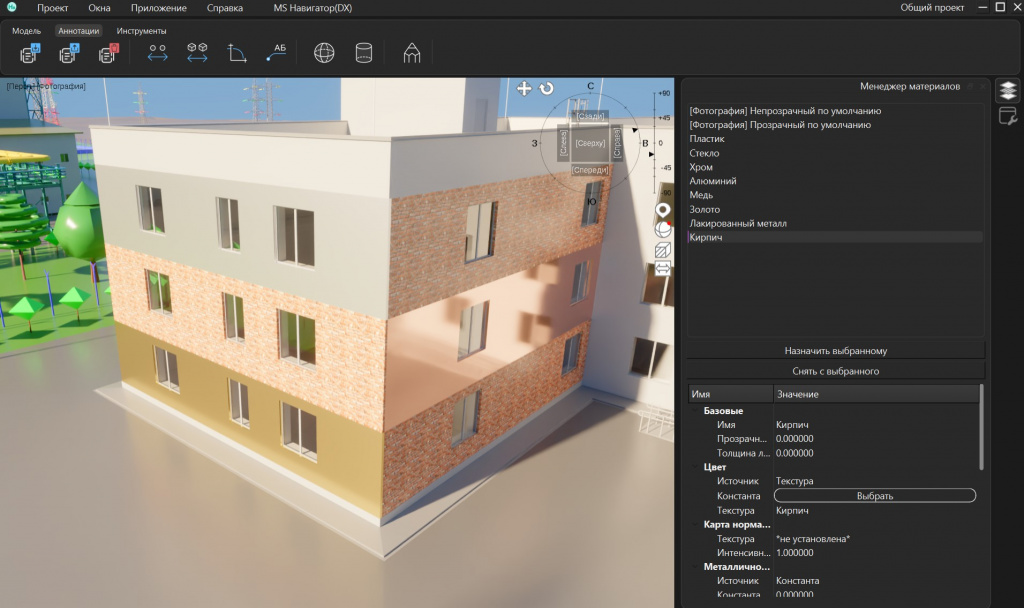Click the Выбрать button for color constant
Viewport: 1024px width, 608px height.
click(x=875, y=496)
